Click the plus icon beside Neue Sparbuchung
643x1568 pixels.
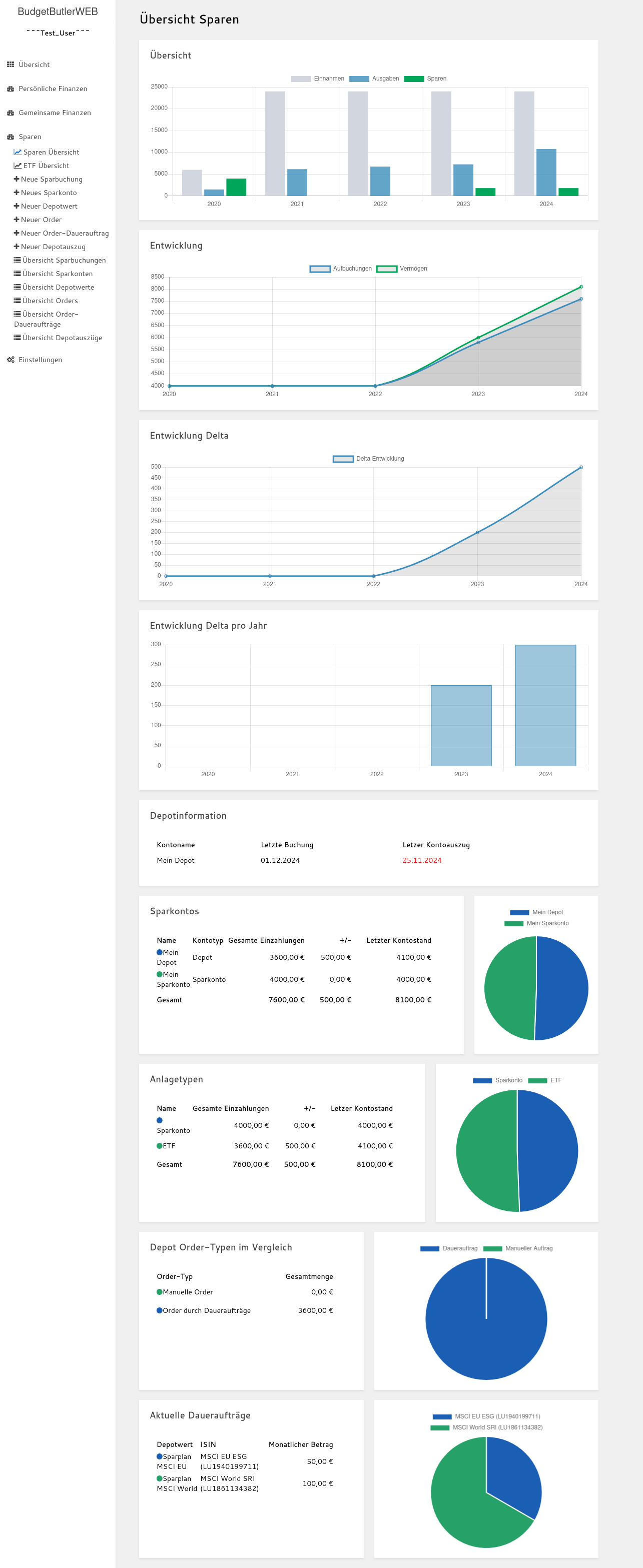pos(17,179)
